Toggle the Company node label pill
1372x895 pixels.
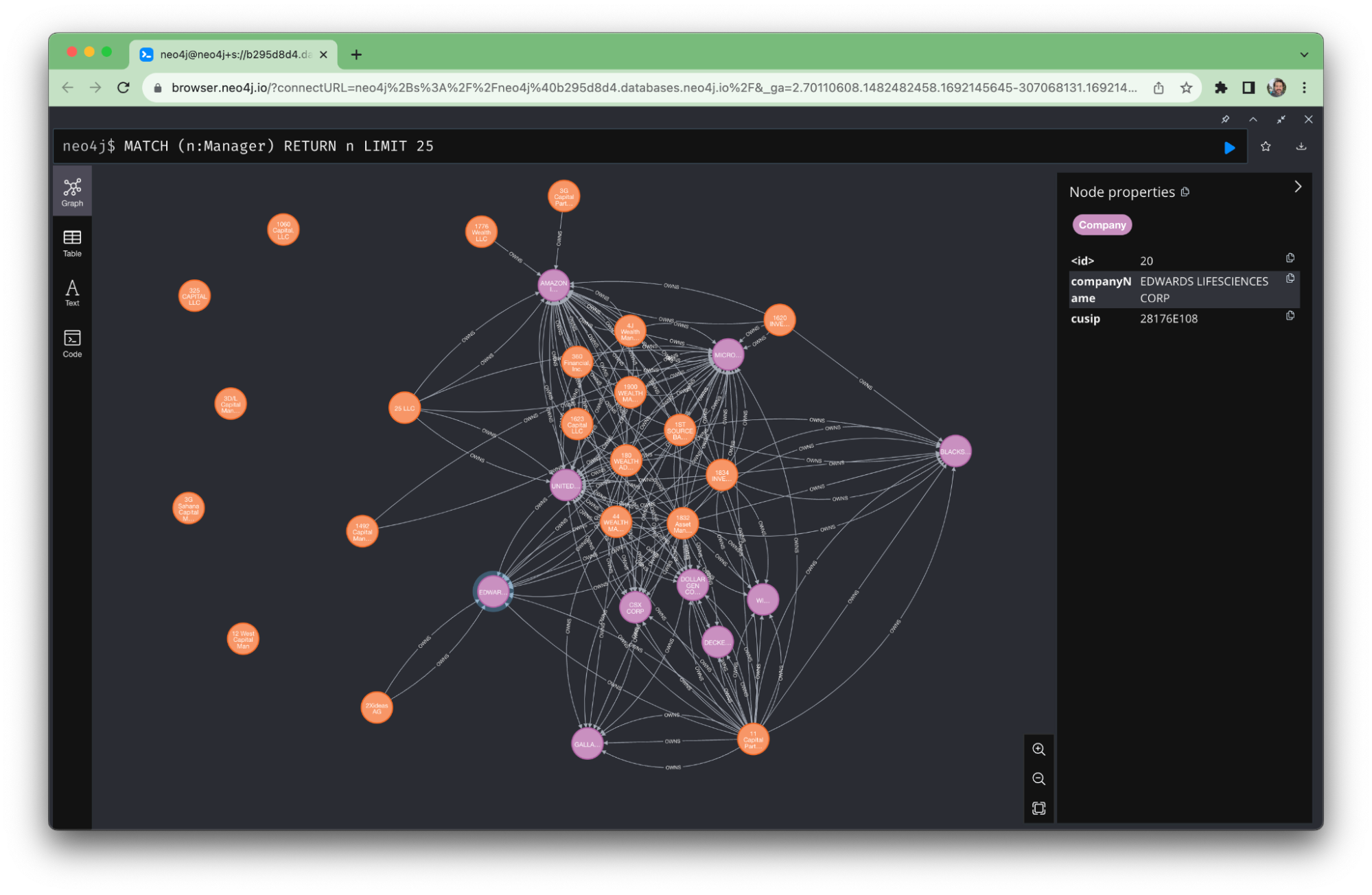coord(1102,224)
